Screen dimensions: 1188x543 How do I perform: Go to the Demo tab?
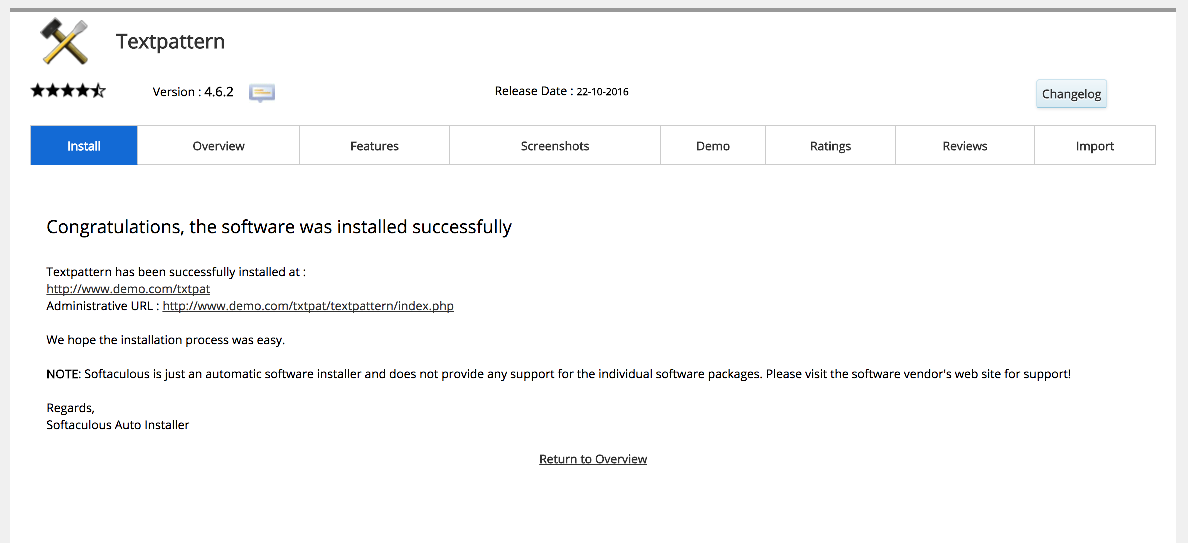[x=713, y=145]
